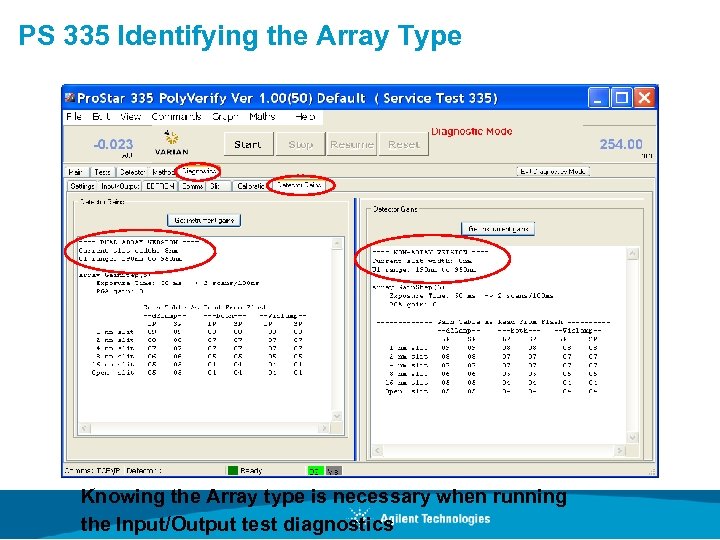Click right panel vertical scrollbar up arrow
The width and height of the screenshot is (720, 540).
632,253
